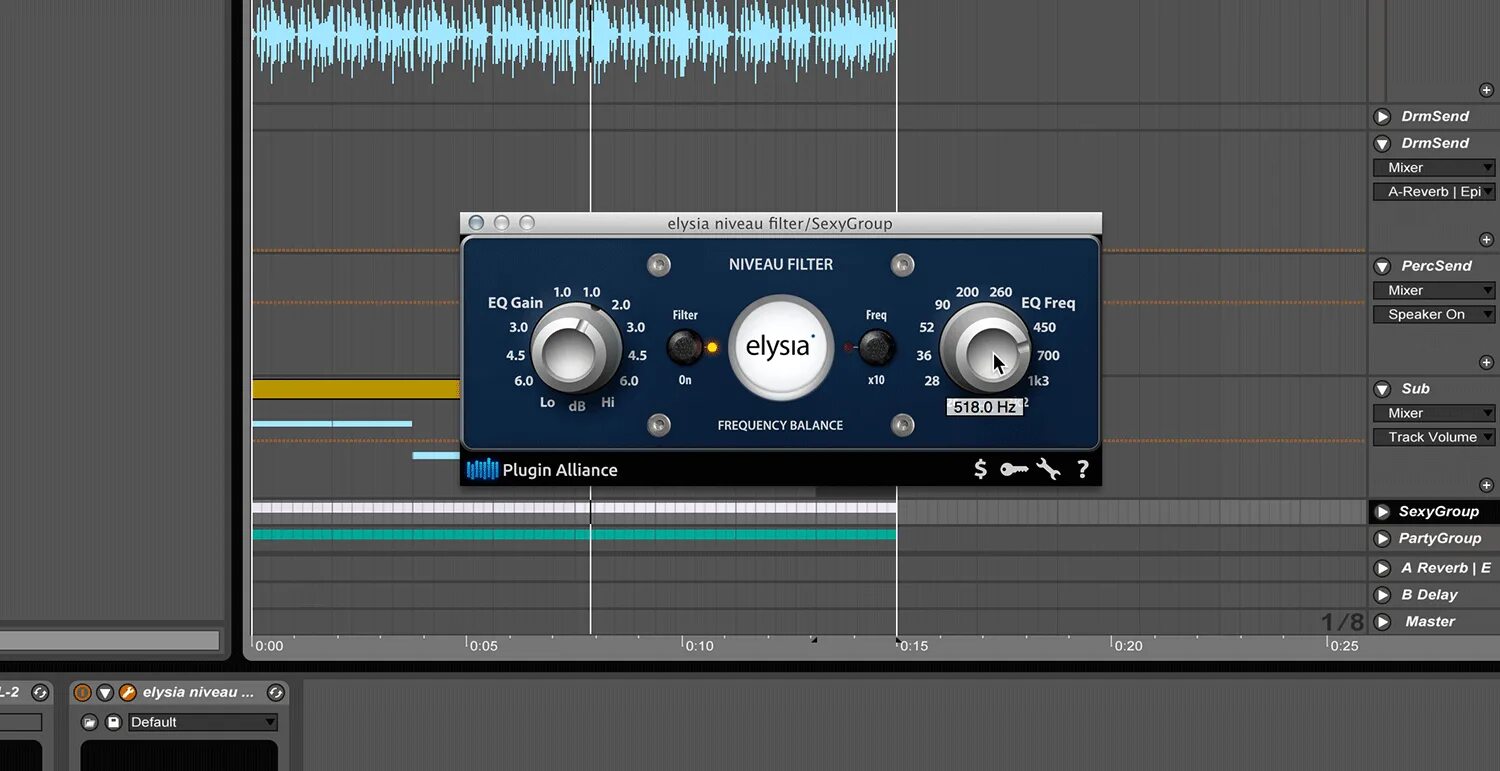Open the dollar-sign purchase icon in the plugin
1500x771 pixels.
click(x=980, y=469)
